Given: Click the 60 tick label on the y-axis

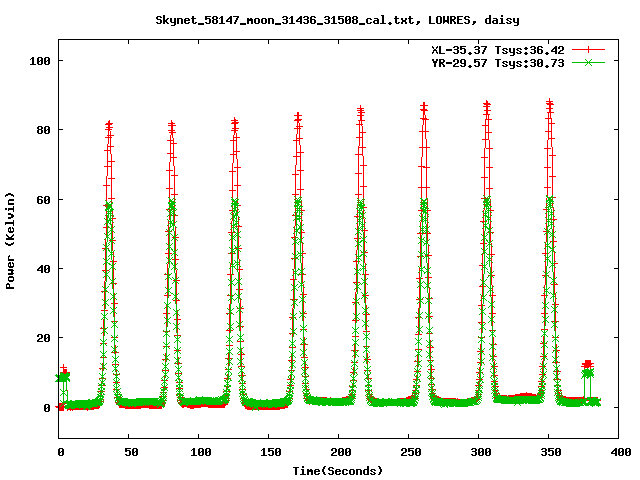Looking at the screenshot, I should (x=43, y=199).
